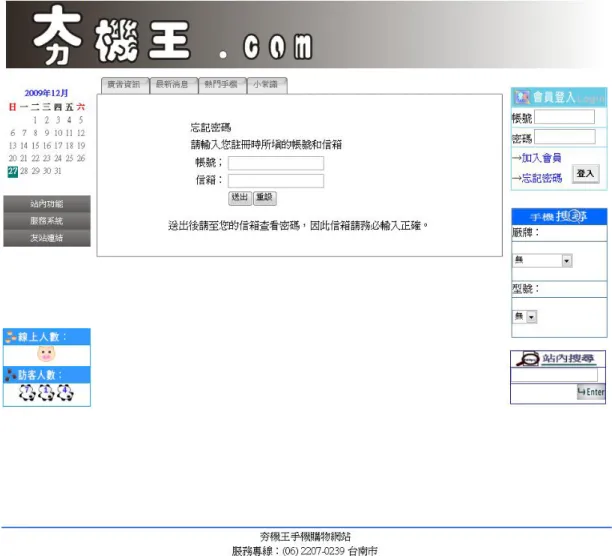Click the last panda visitor counter digit

pos(65,393)
